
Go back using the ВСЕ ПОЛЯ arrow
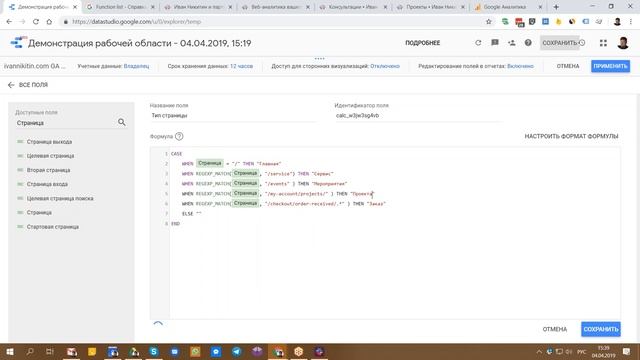11,85
